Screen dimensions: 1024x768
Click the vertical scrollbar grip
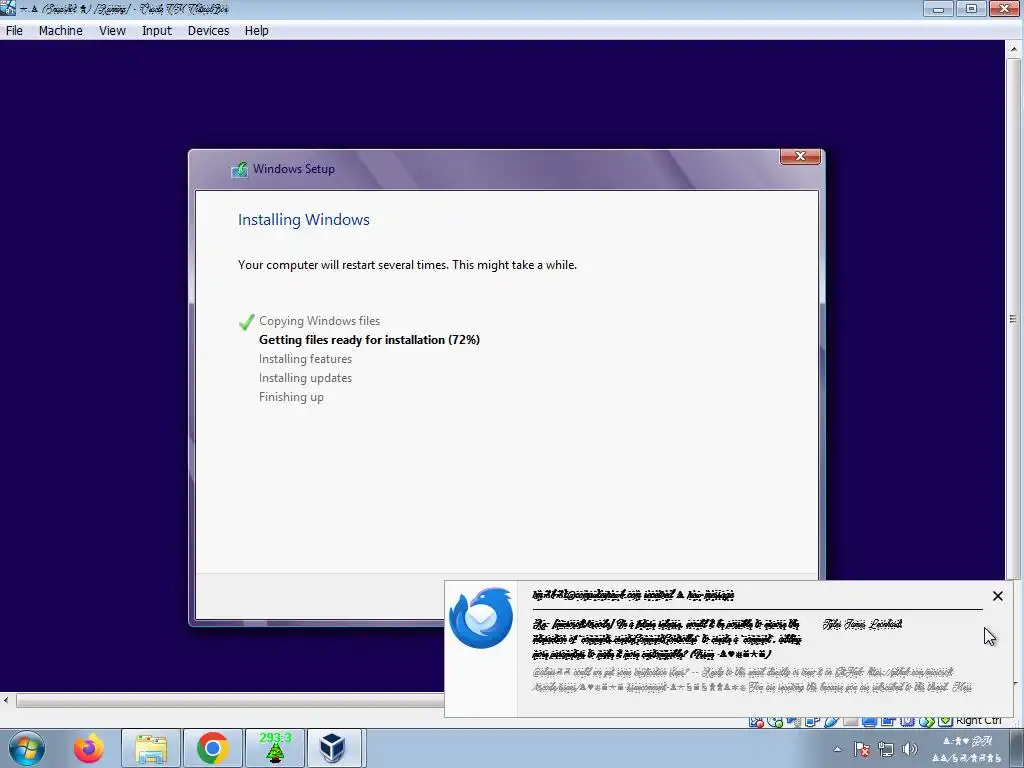tap(1013, 319)
